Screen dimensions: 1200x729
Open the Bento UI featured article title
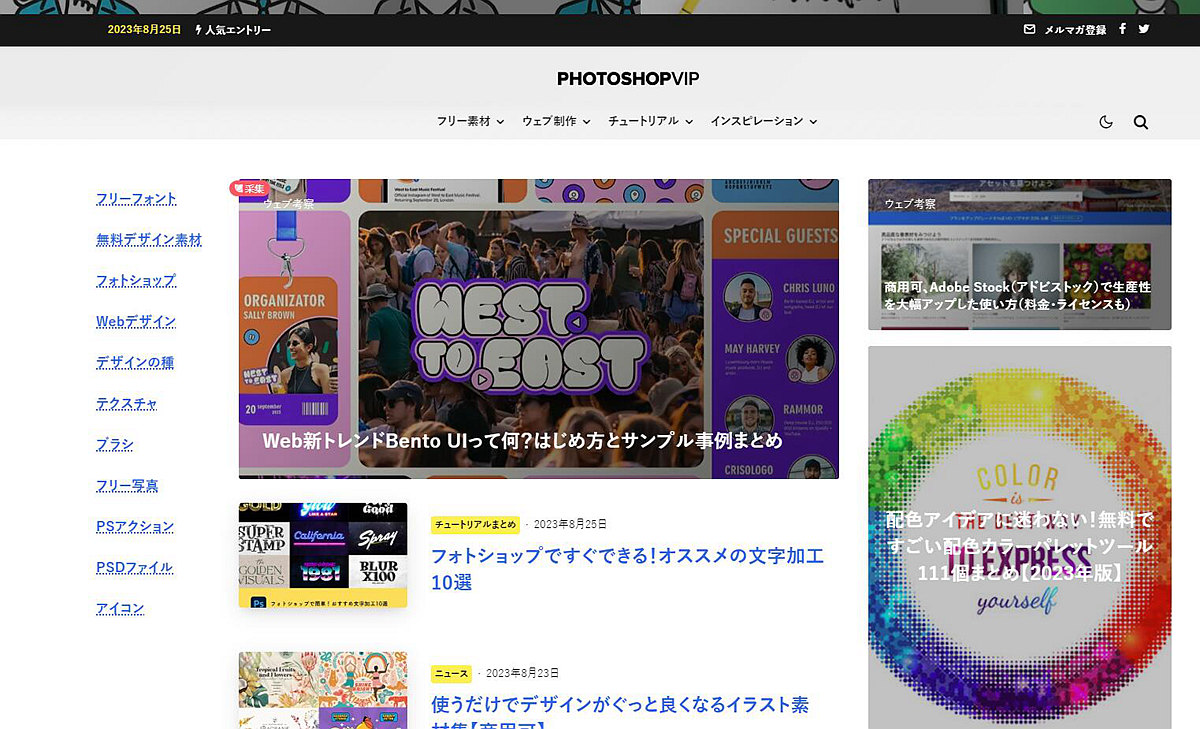tap(522, 441)
